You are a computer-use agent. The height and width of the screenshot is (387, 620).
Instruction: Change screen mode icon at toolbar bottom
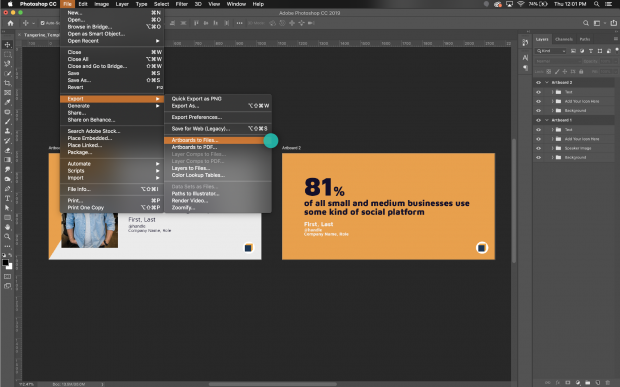(x=8, y=286)
